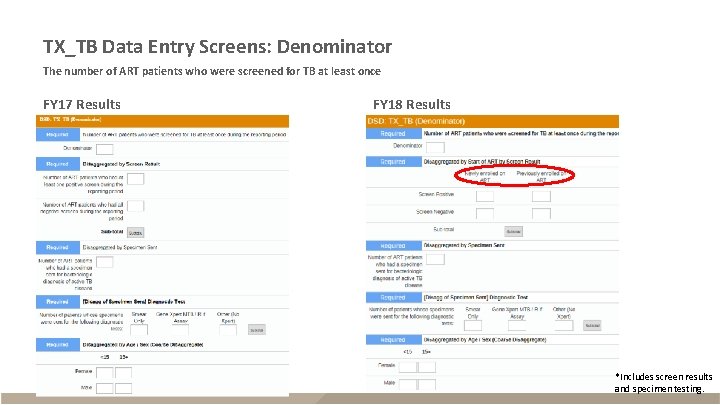Viewport: 720px width, 405px height.
Task: Click the FY18 'Disaggregated by Start of ART' heading text
Action: (482, 162)
